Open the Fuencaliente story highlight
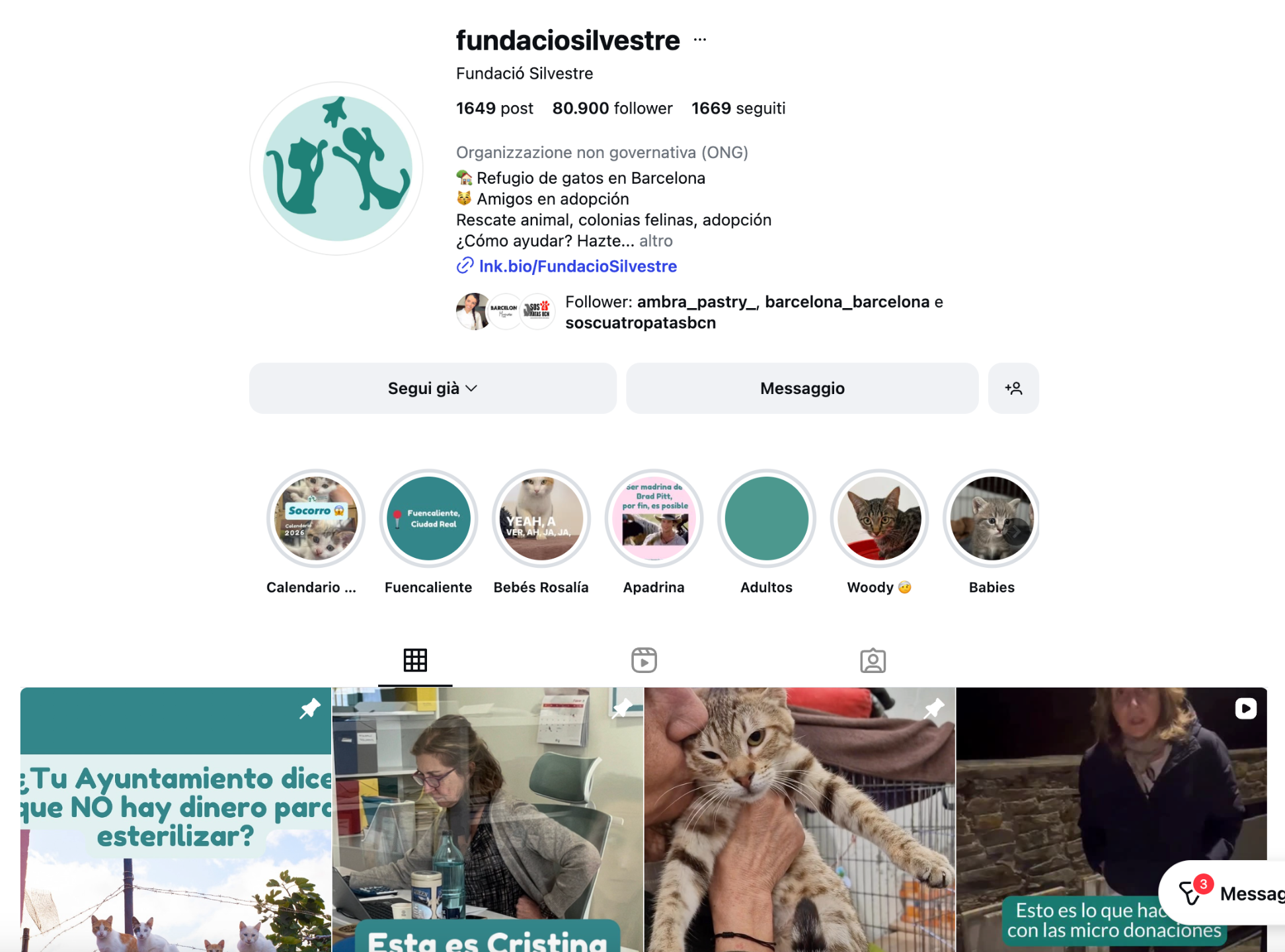The width and height of the screenshot is (1285, 952). coord(428,518)
